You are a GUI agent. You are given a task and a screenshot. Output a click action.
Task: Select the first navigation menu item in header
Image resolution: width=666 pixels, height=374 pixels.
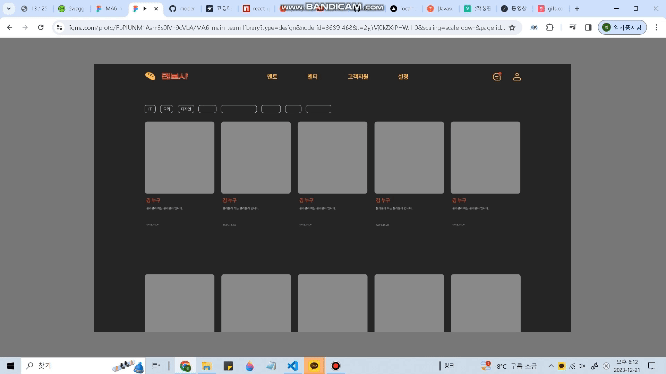click(x=272, y=77)
